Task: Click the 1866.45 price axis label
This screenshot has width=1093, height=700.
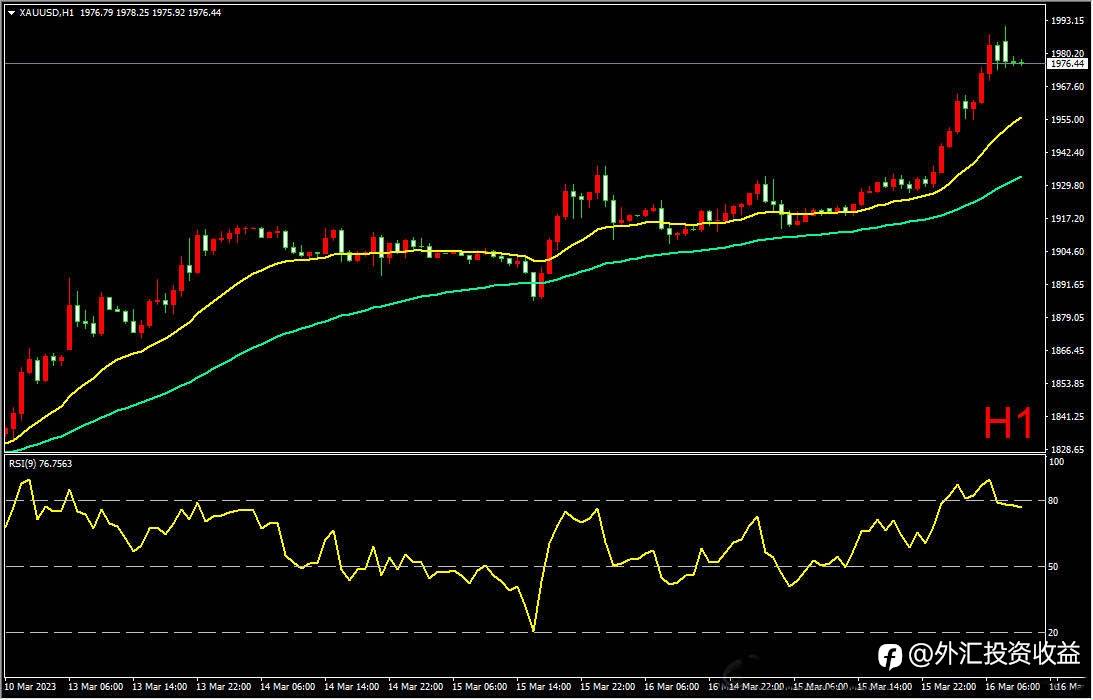Action: click(x=1067, y=350)
